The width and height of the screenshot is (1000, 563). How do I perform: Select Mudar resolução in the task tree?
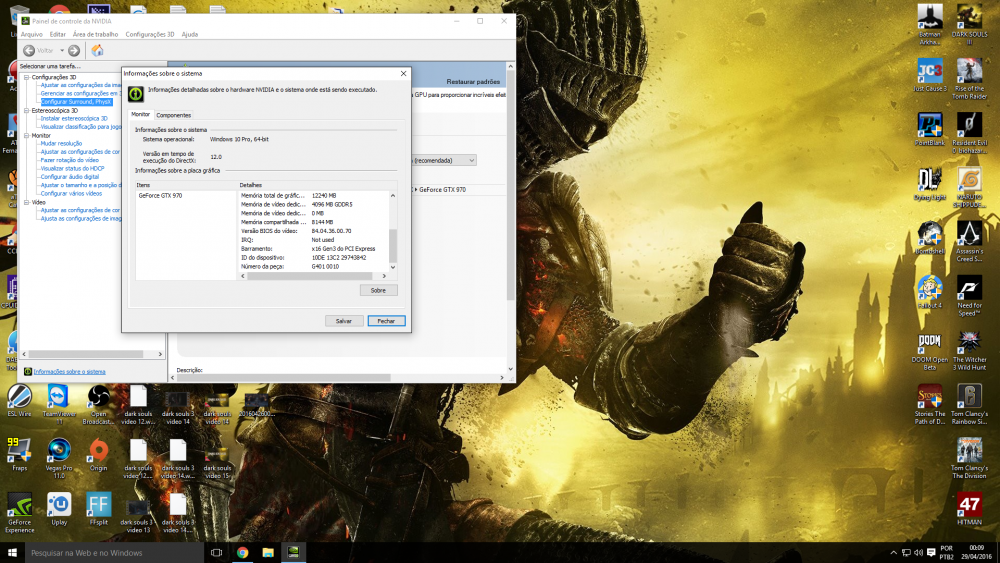pos(61,143)
